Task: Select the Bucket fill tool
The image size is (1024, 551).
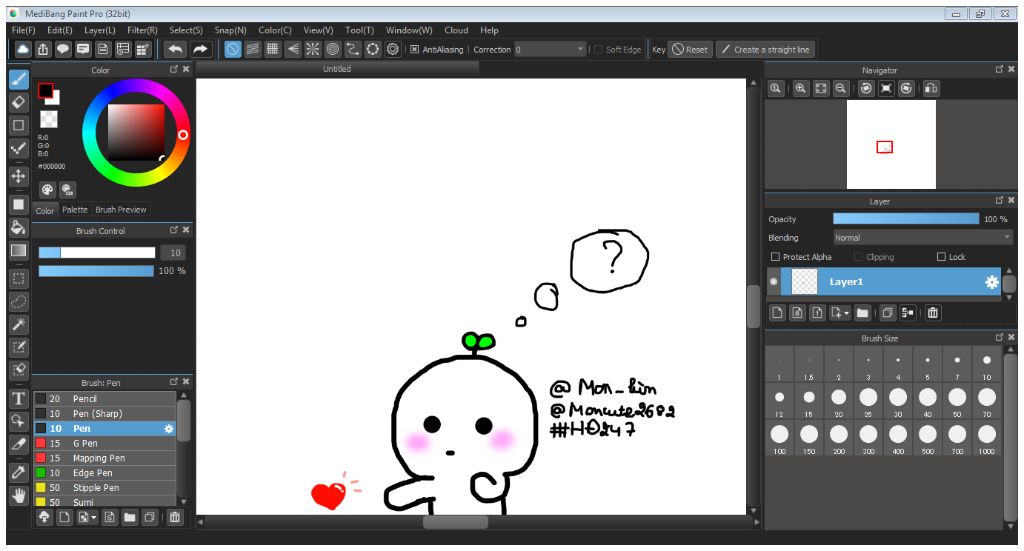Action: 18,227
